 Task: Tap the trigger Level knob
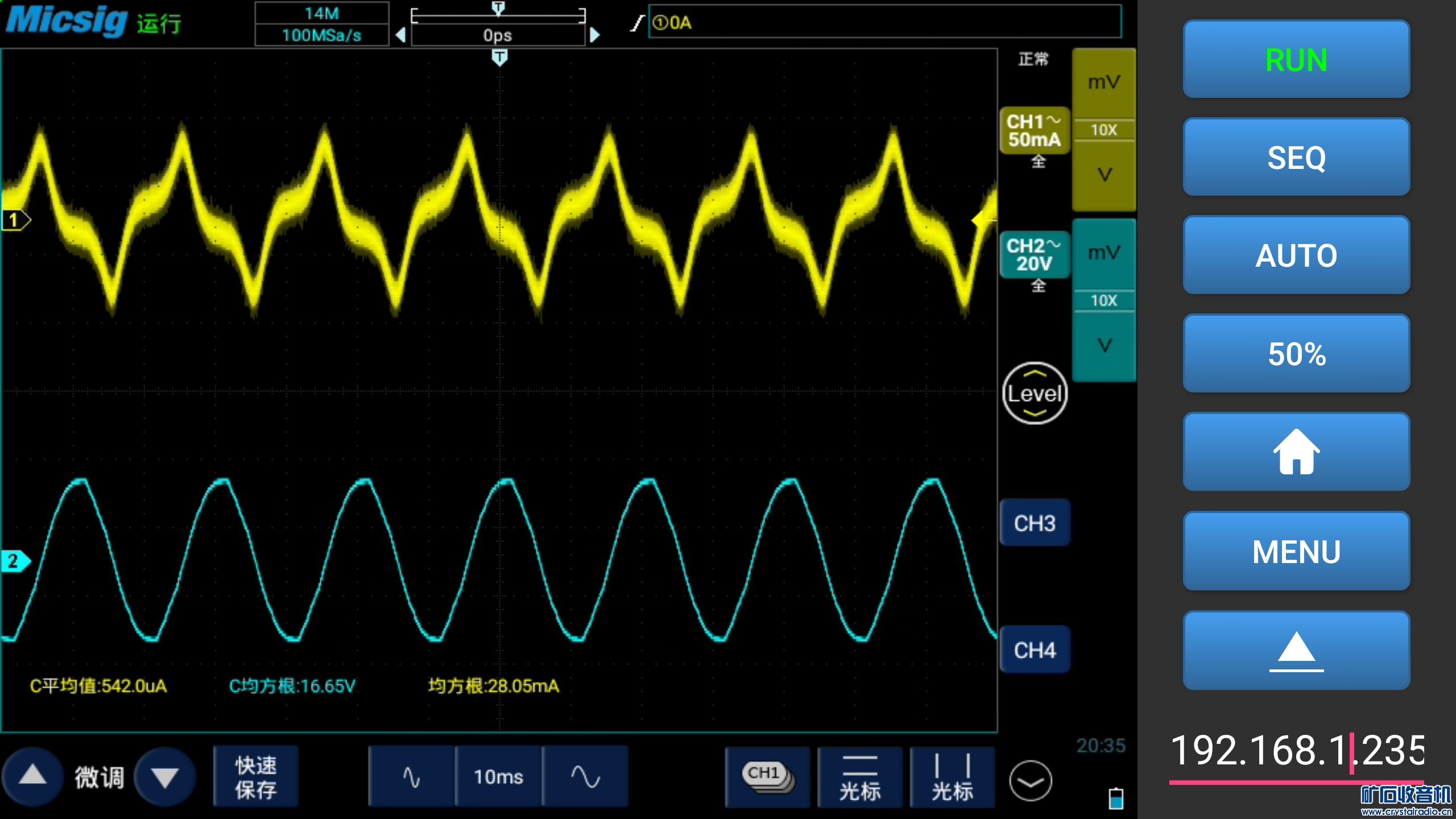[1035, 394]
